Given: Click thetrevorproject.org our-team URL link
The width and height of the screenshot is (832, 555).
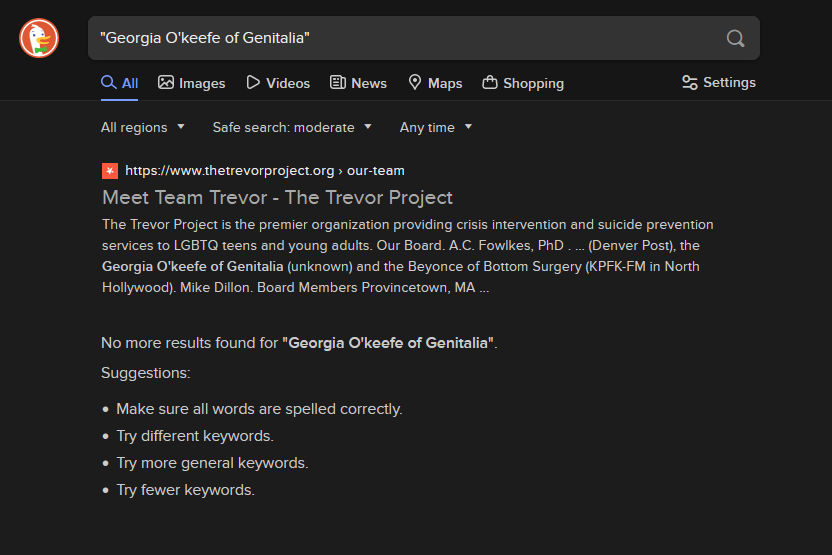Looking at the screenshot, I should click(x=265, y=171).
